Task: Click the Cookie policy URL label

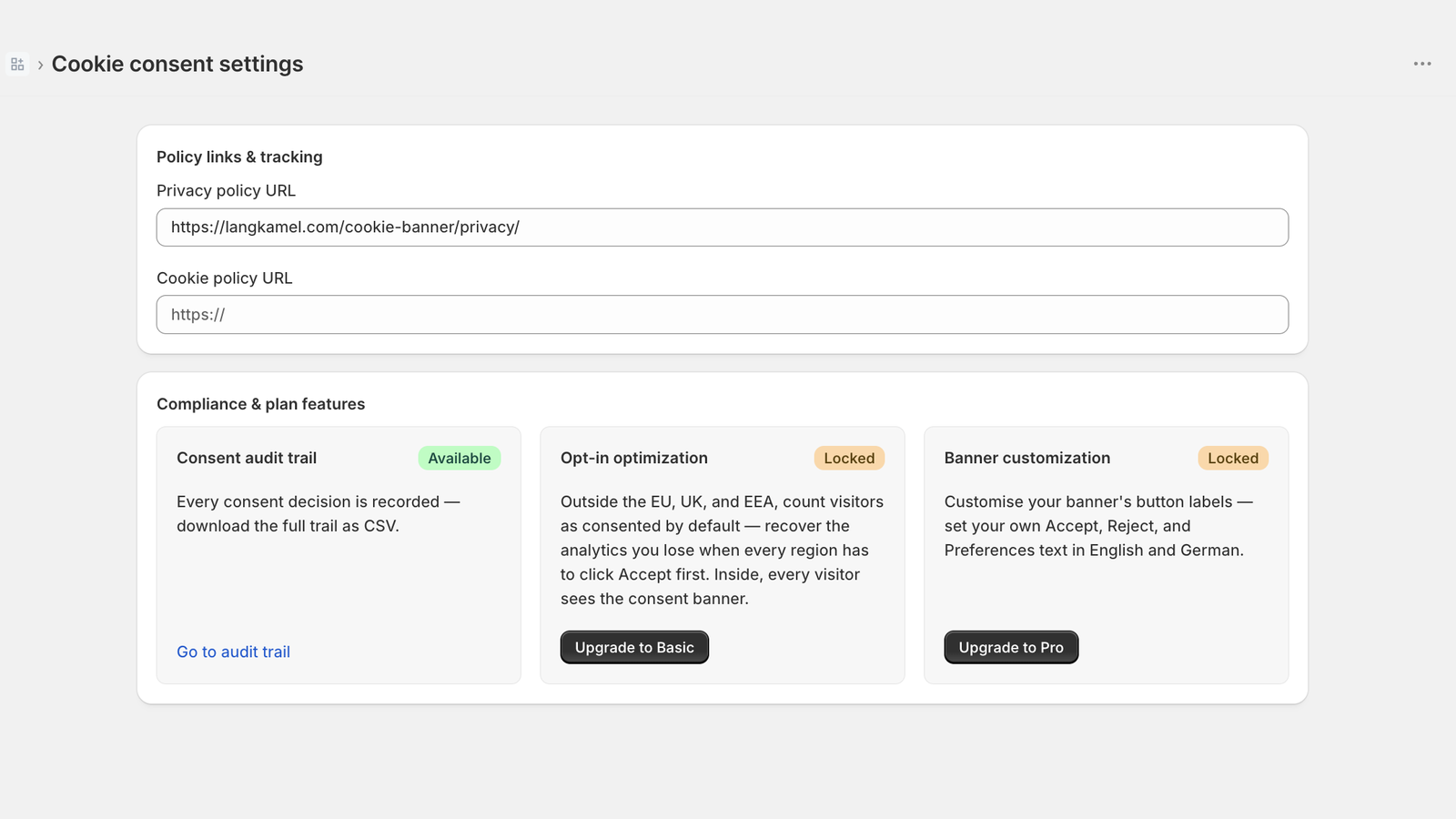Action: pos(225,278)
